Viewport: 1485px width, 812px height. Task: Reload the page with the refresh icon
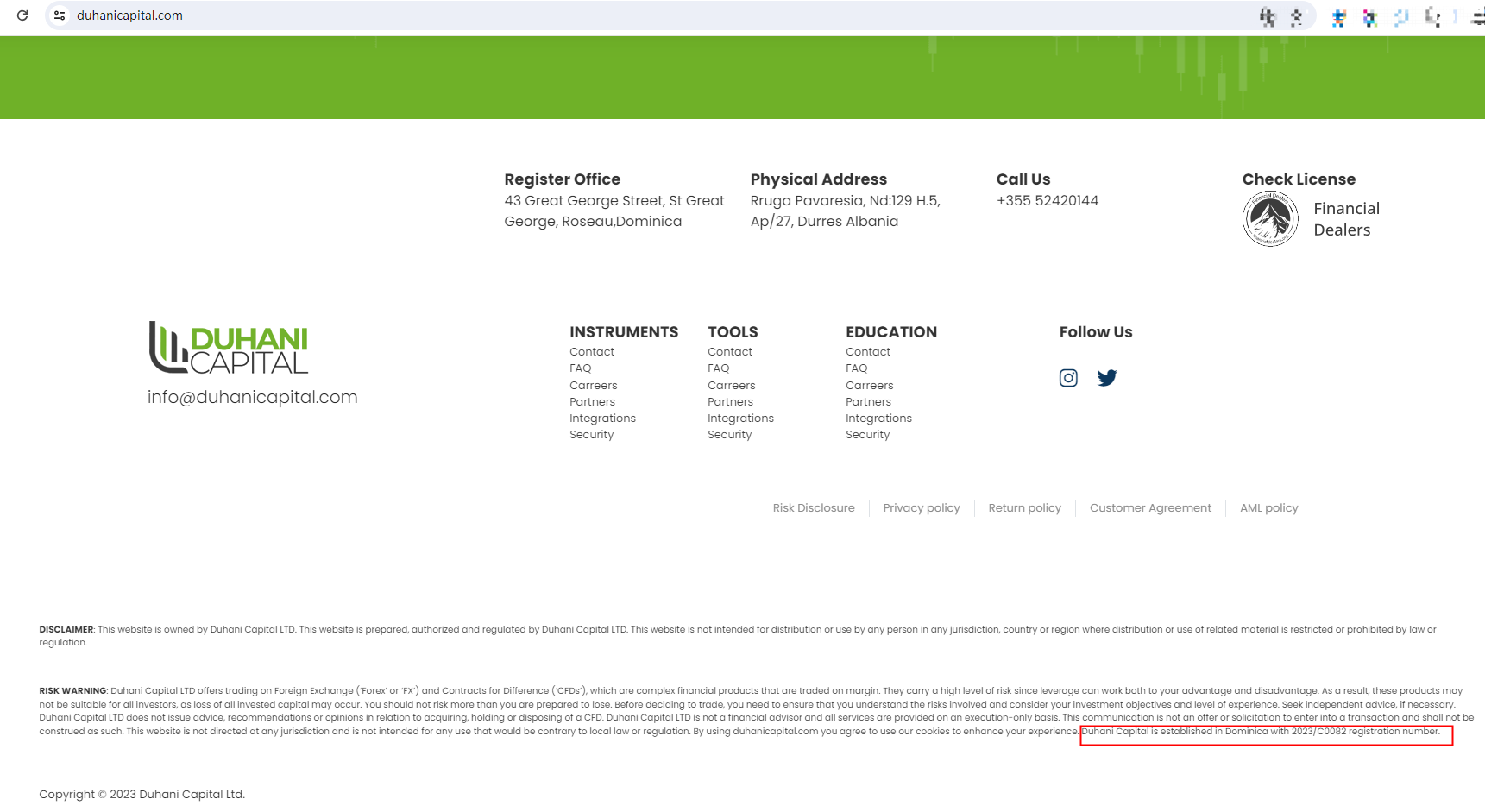point(22,16)
